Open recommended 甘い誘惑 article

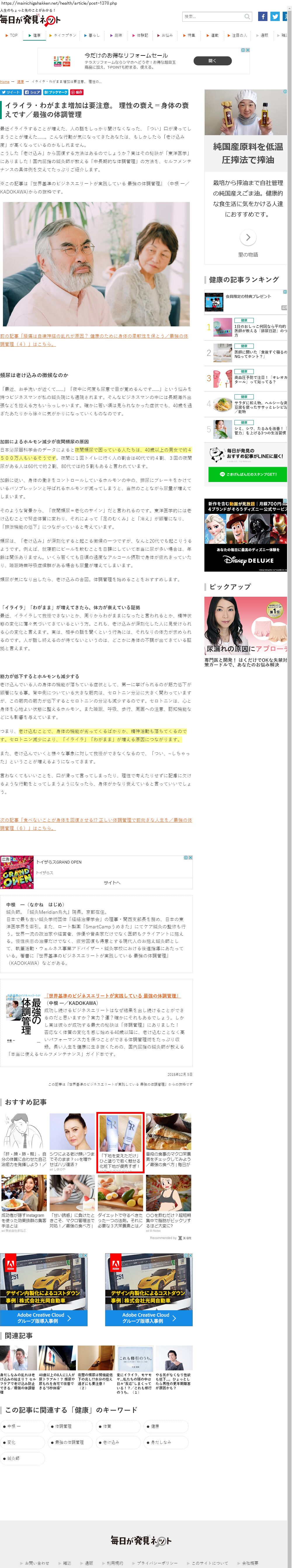coord(72,1202)
